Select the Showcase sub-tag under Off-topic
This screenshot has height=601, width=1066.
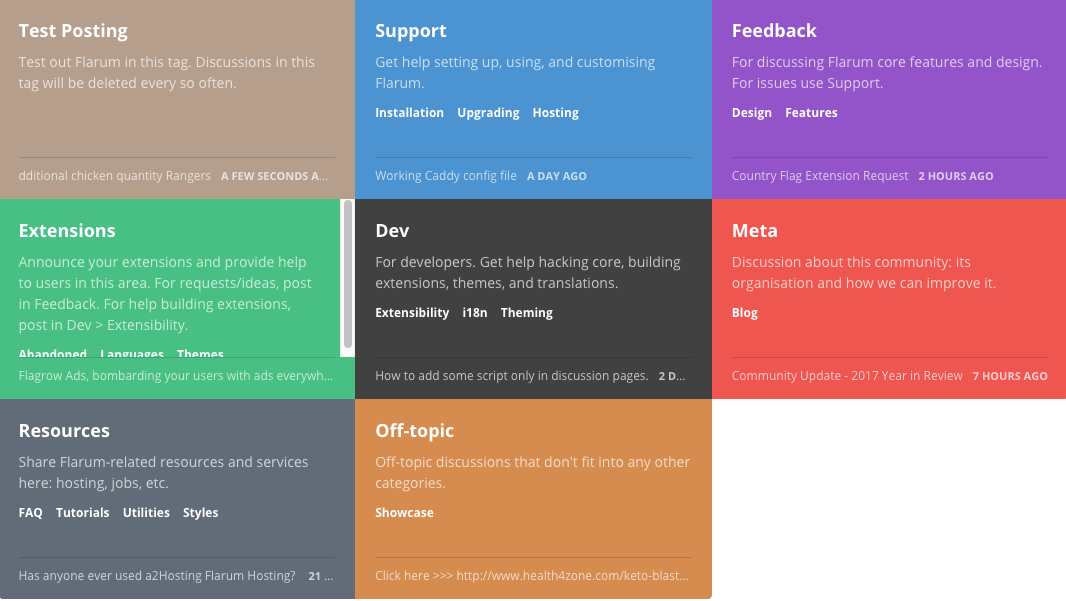click(404, 512)
